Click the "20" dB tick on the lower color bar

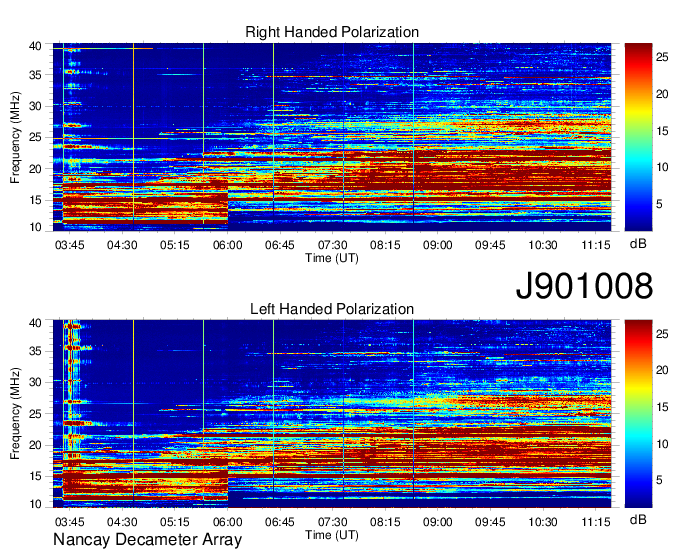[x=662, y=370]
